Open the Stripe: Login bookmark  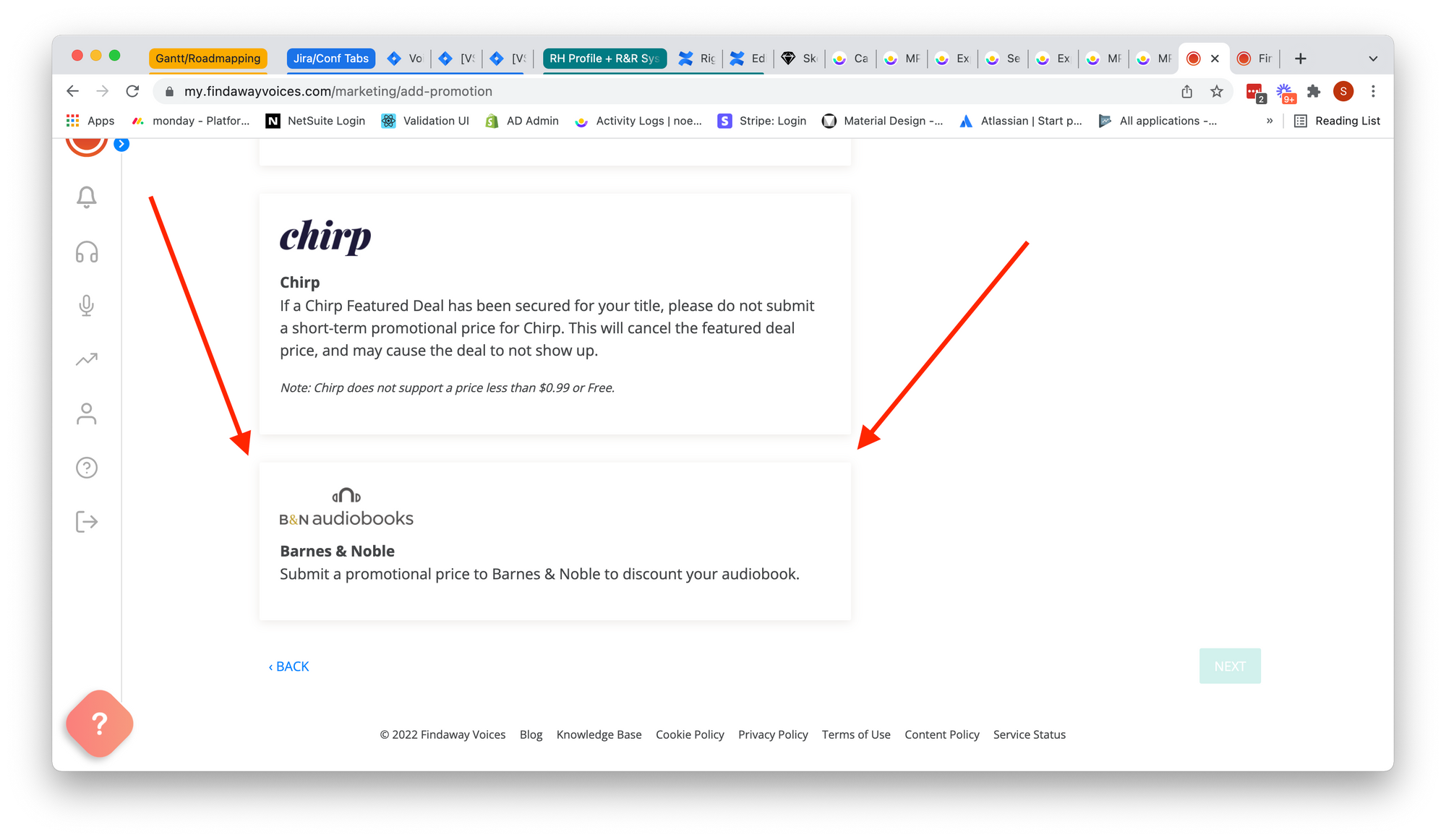pos(762,121)
